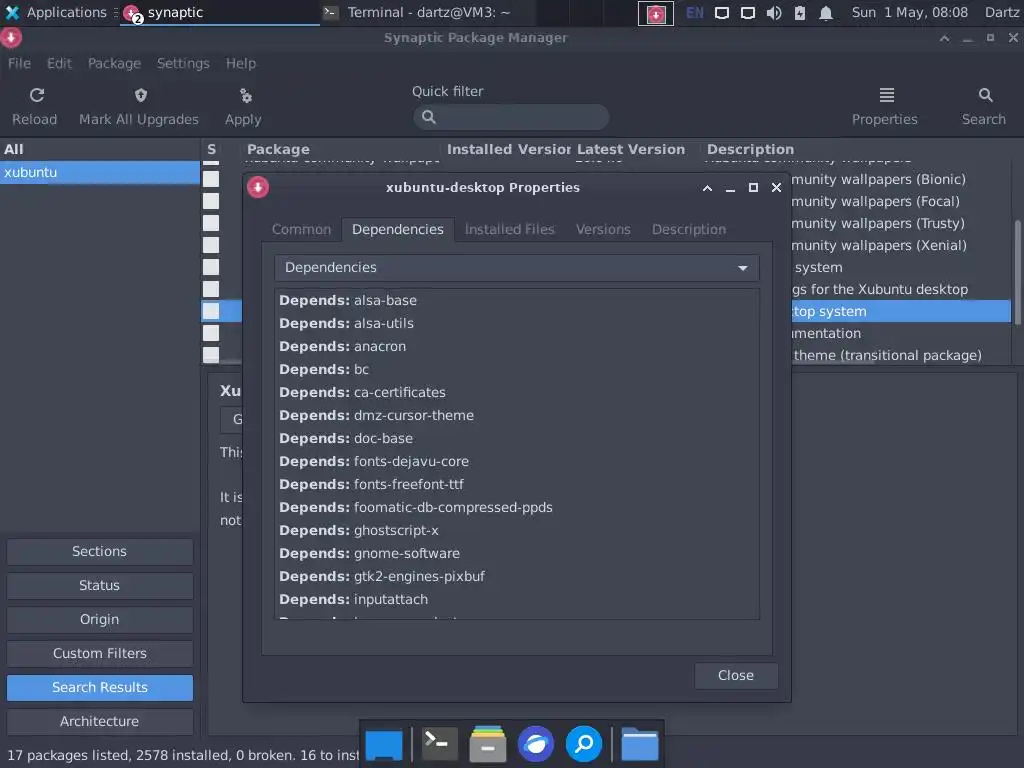Screen dimensions: 1024x768
Task: Open the Properties toolbar icon
Action: pyautogui.click(x=886, y=95)
